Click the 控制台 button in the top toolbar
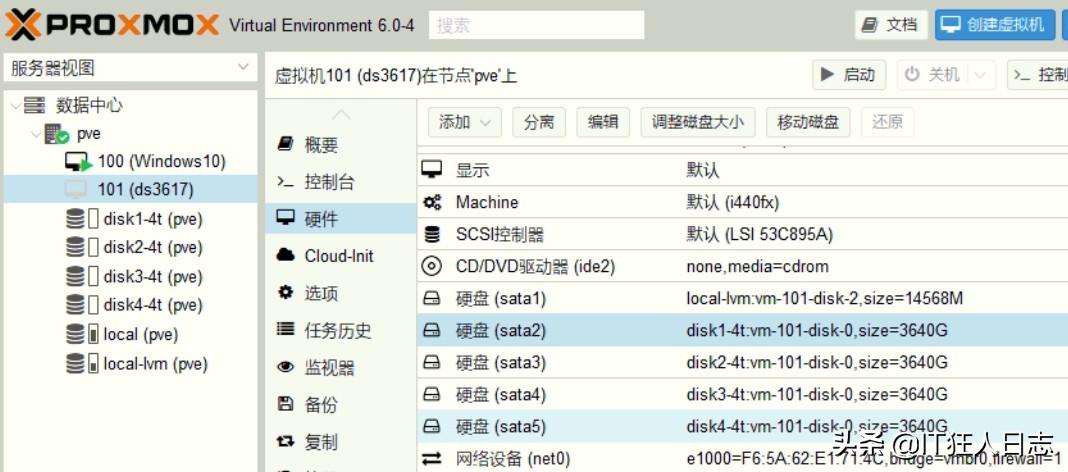The height and width of the screenshot is (472, 1068). pos(1038,75)
